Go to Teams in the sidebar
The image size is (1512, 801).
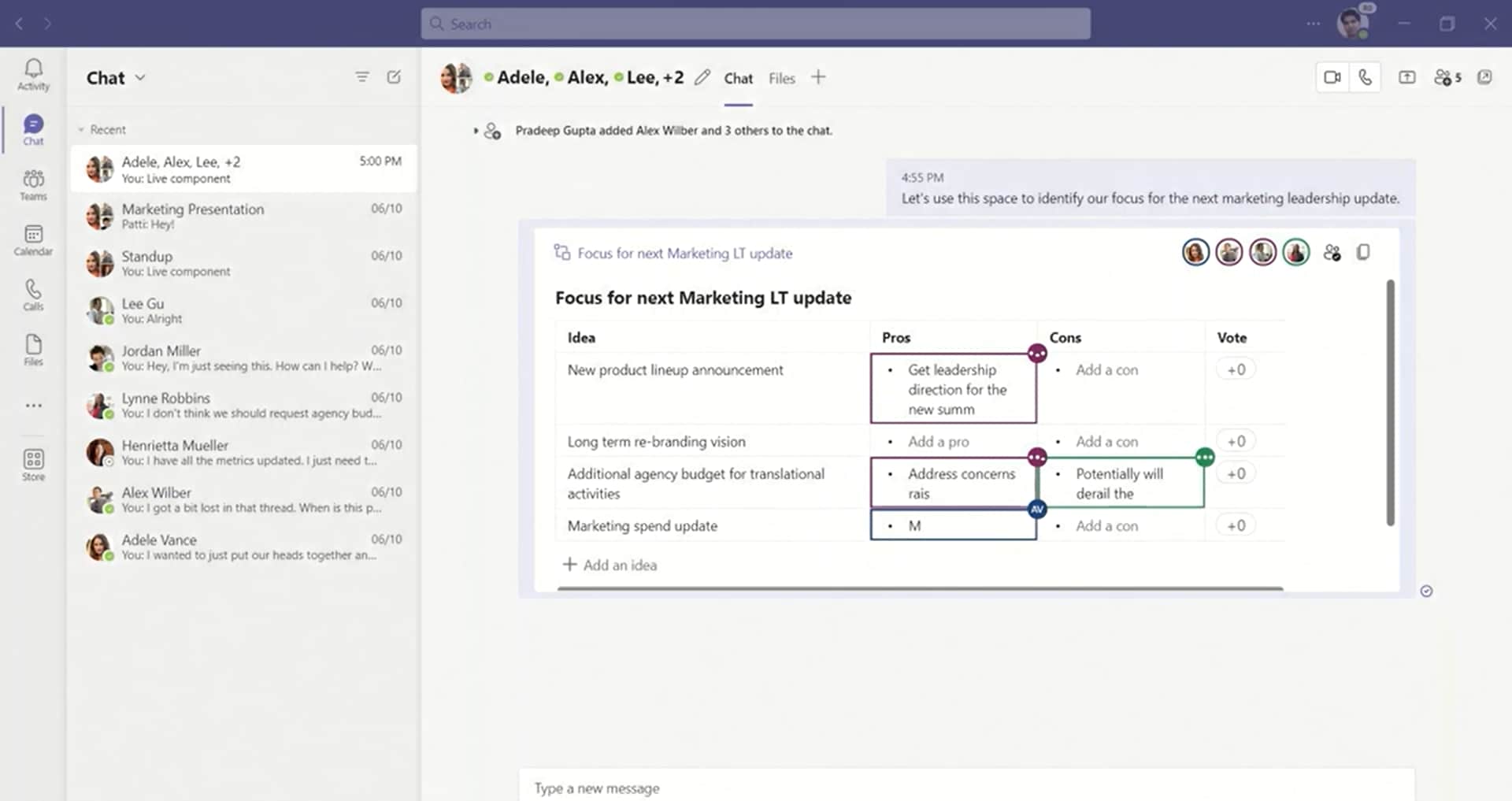tap(33, 185)
